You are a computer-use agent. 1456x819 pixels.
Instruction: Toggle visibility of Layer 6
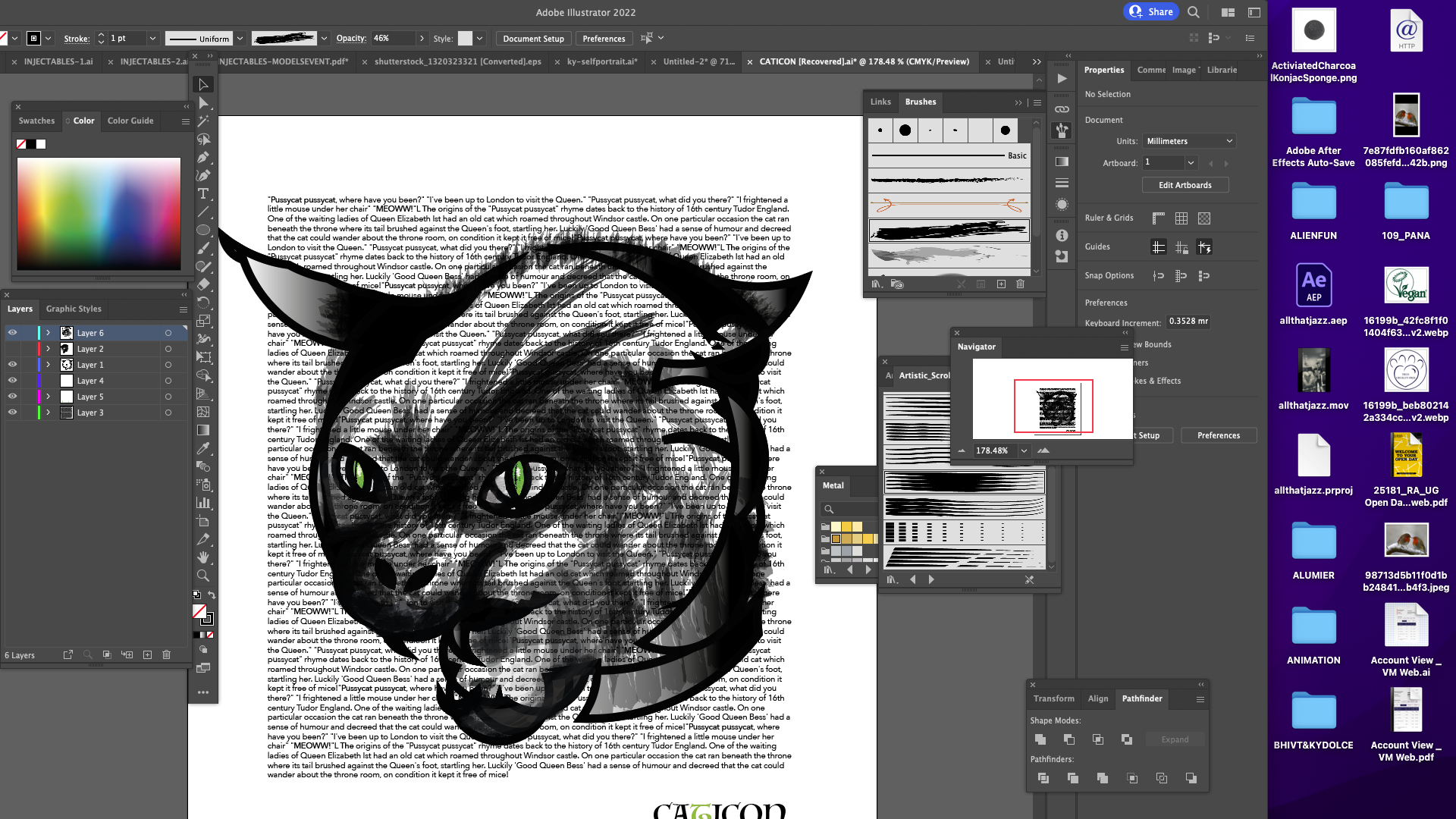tap(12, 333)
